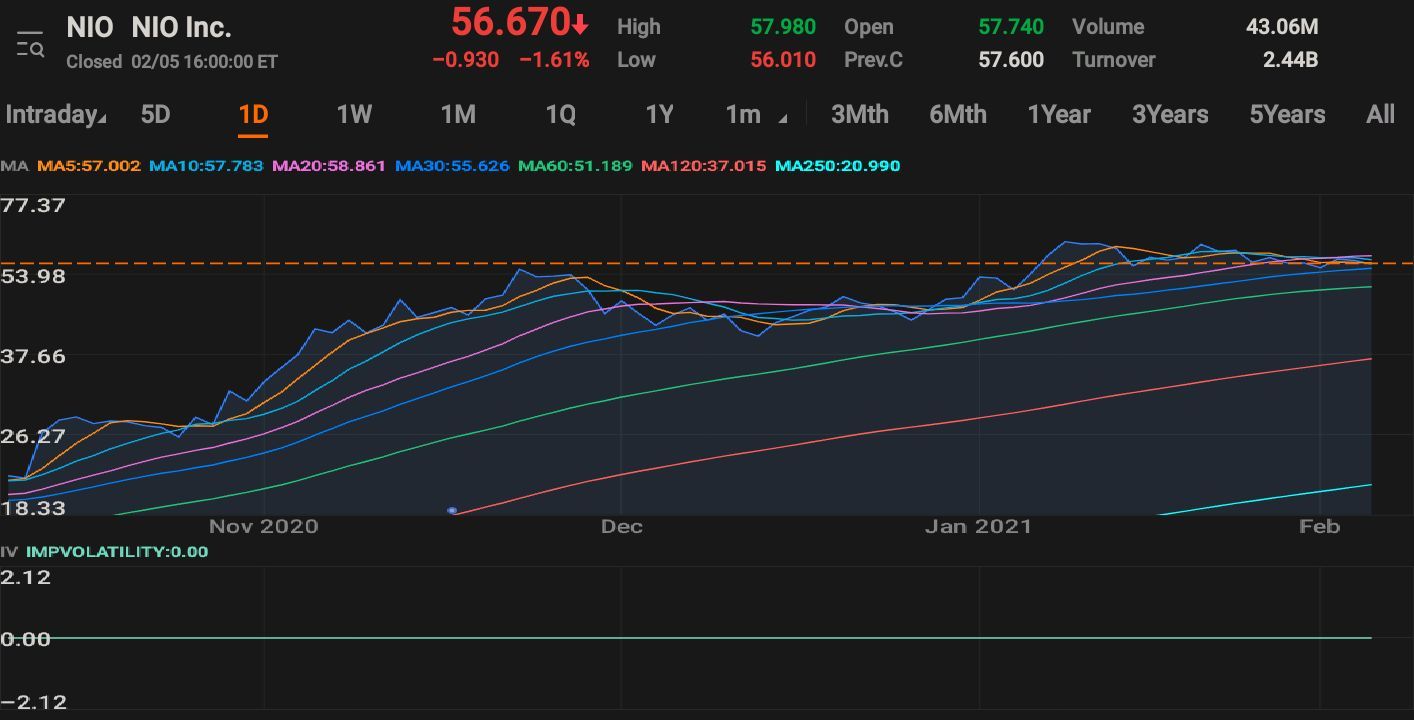Click the NIO ticker symbol
This screenshot has height=720, width=1414.
[90, 27]
